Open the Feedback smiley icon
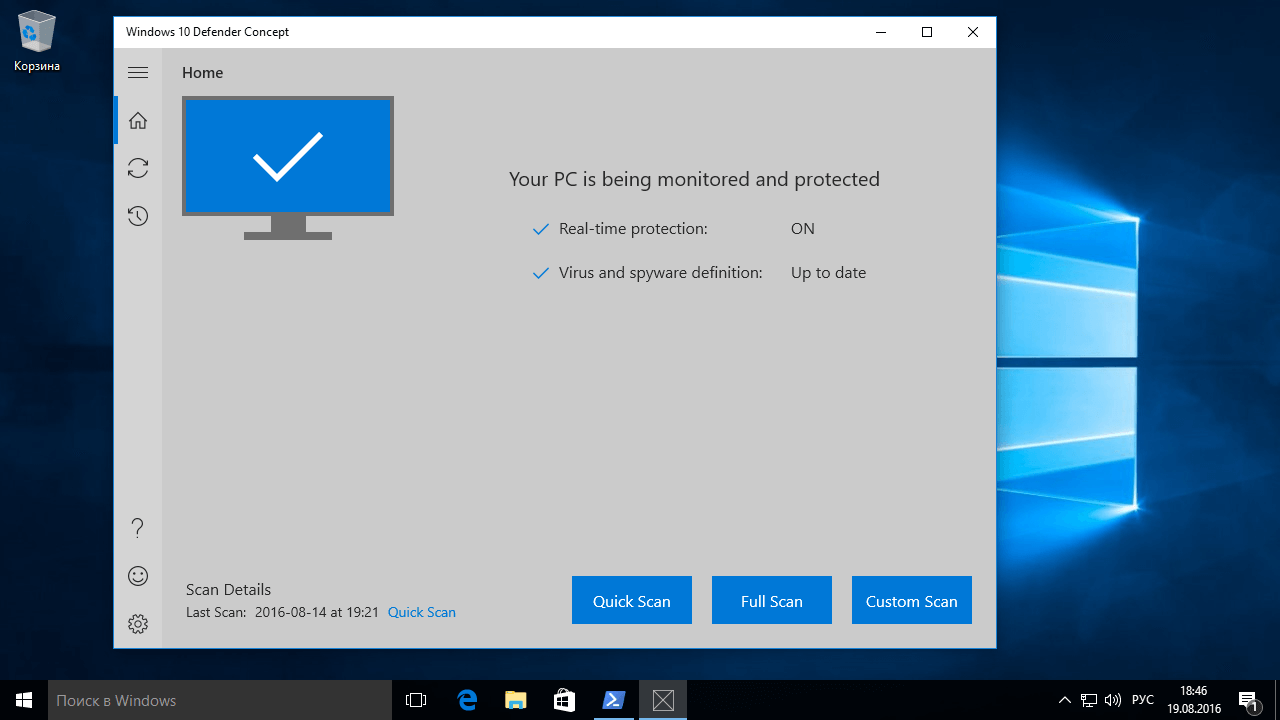 click(x=138, y=576)
